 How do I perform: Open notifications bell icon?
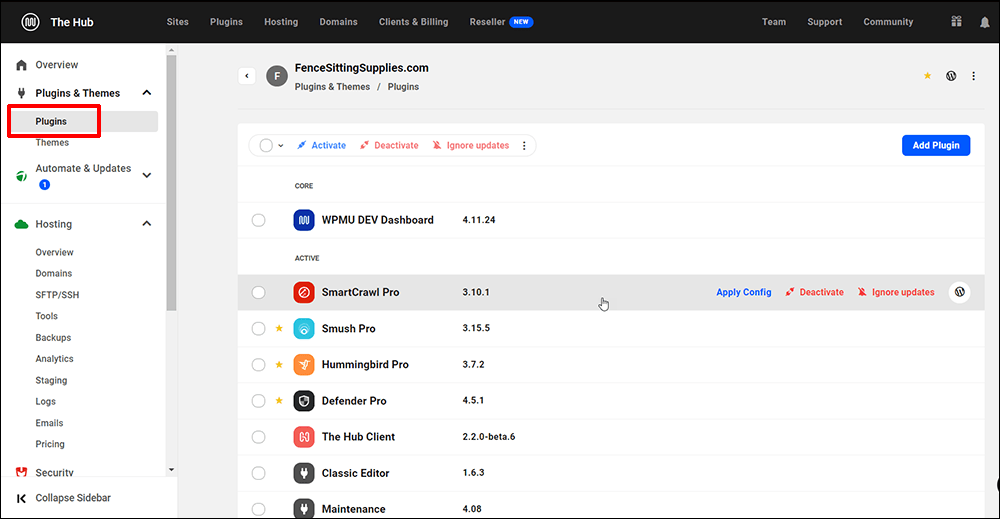tap(985, 22)
